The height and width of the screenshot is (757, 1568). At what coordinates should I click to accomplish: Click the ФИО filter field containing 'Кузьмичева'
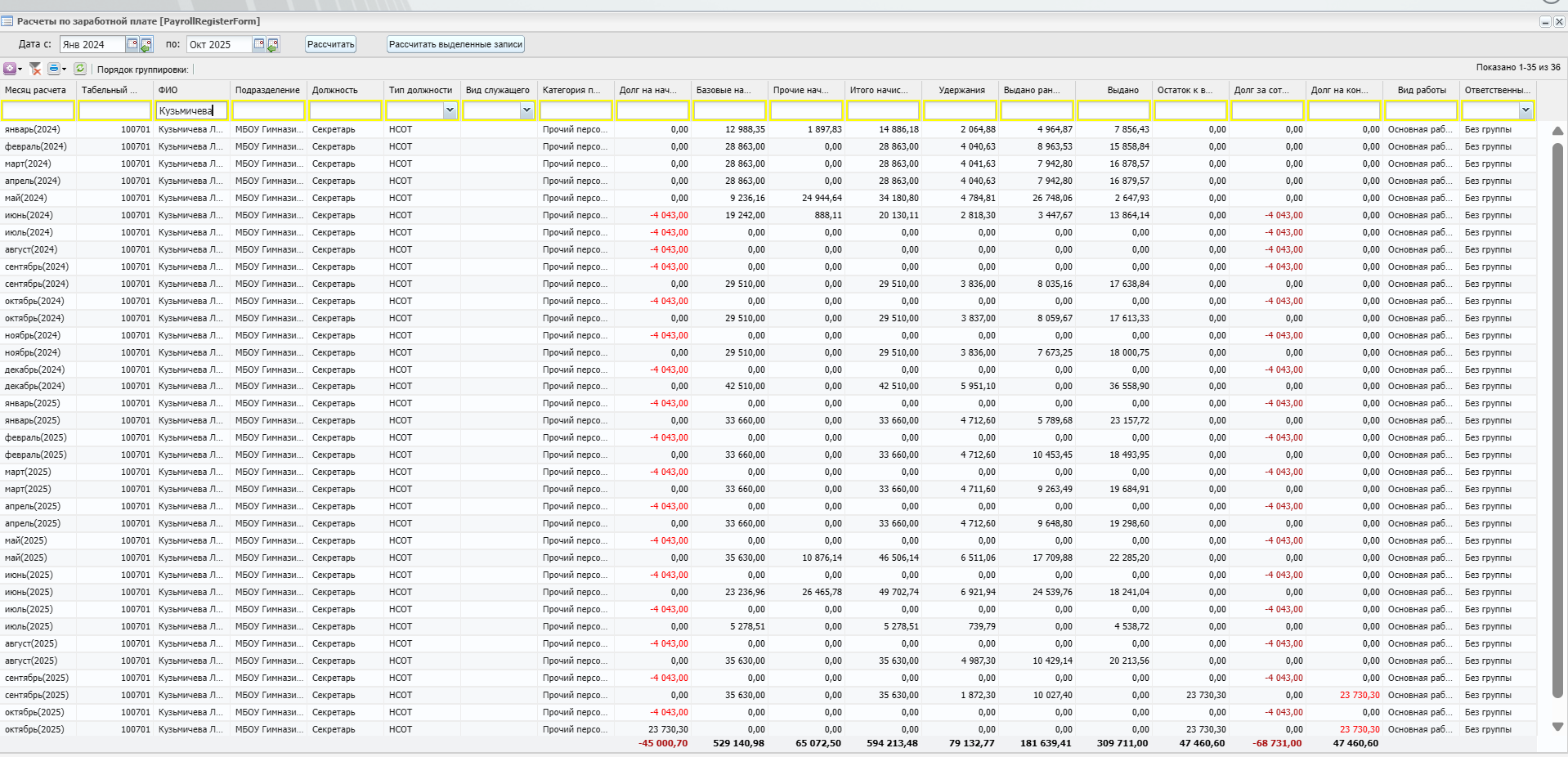tap(191, 110)
